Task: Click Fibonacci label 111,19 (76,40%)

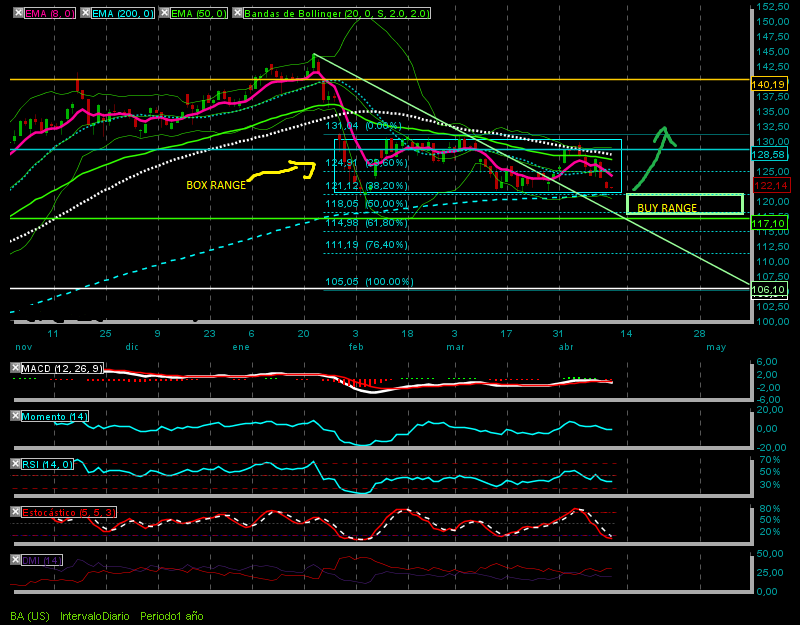Action: (x=366, y=245)
